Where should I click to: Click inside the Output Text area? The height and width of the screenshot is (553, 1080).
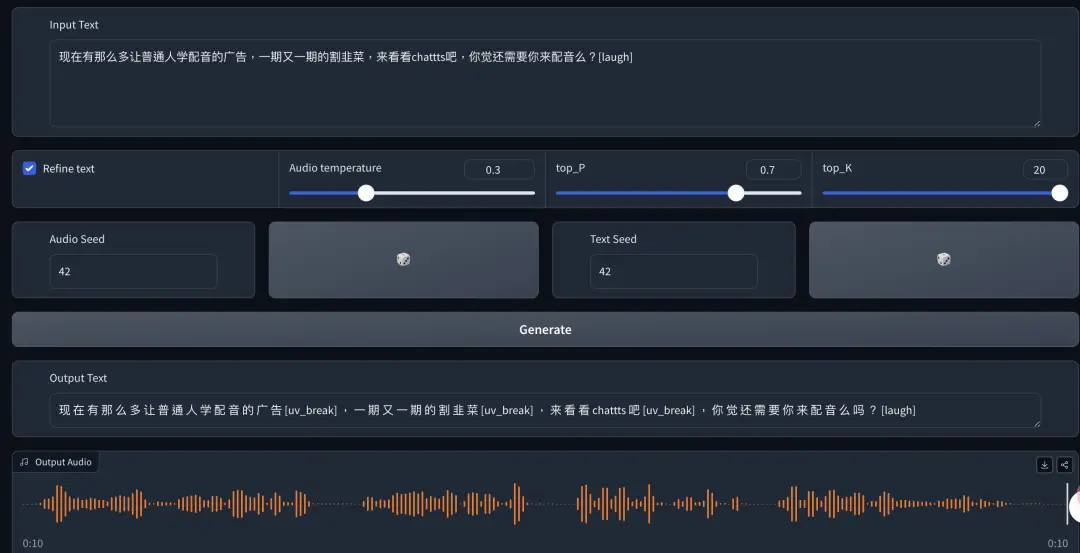tap(545, 410)
